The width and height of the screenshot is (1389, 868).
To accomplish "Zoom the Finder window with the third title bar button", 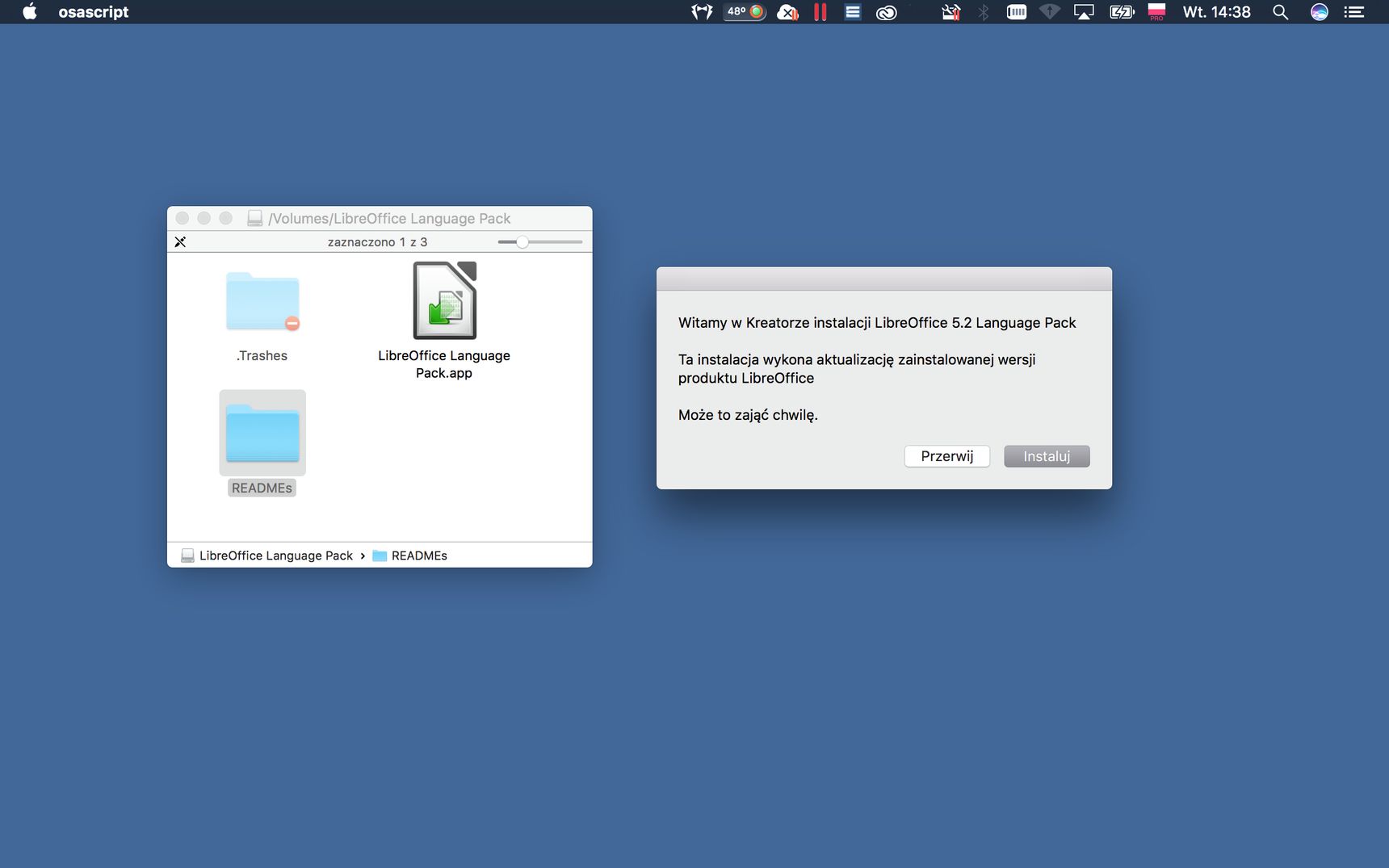I will pos(226,218).
